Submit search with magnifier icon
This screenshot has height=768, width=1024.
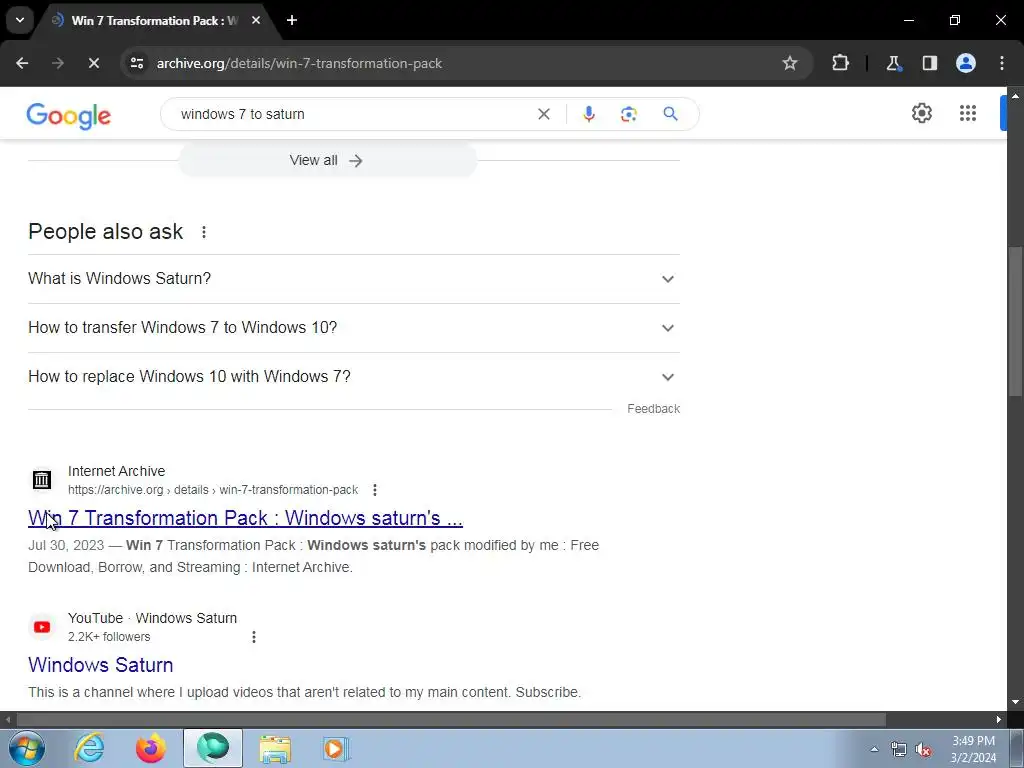[670, 114]
